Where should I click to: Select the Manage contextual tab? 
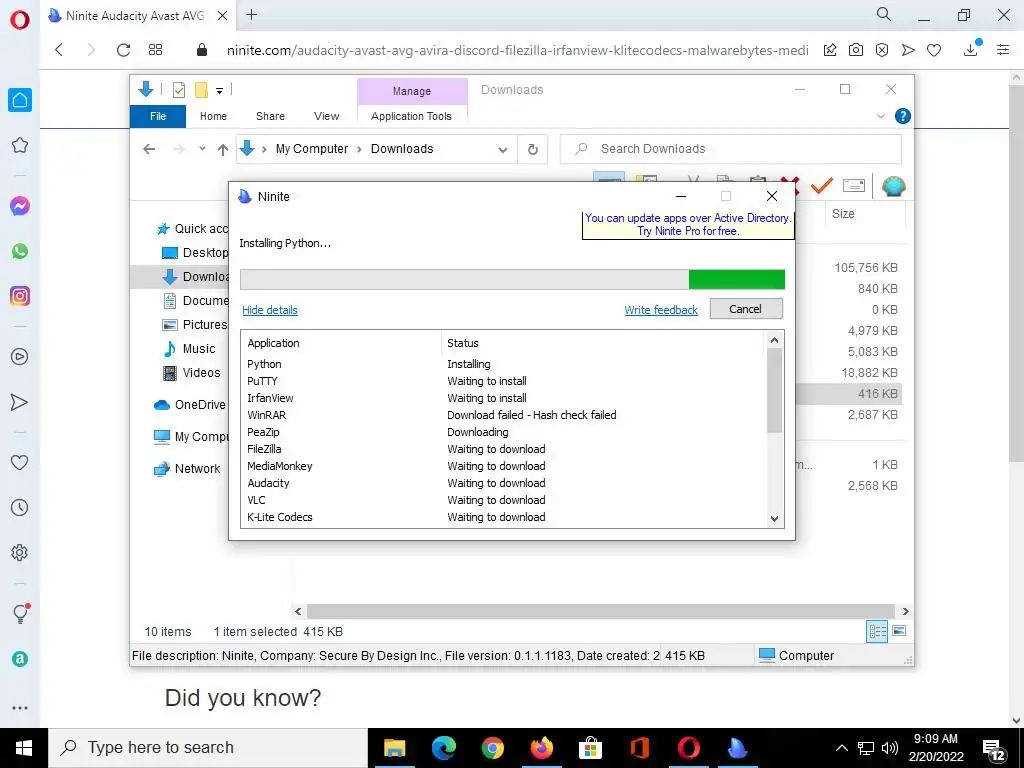coord(412,91)
